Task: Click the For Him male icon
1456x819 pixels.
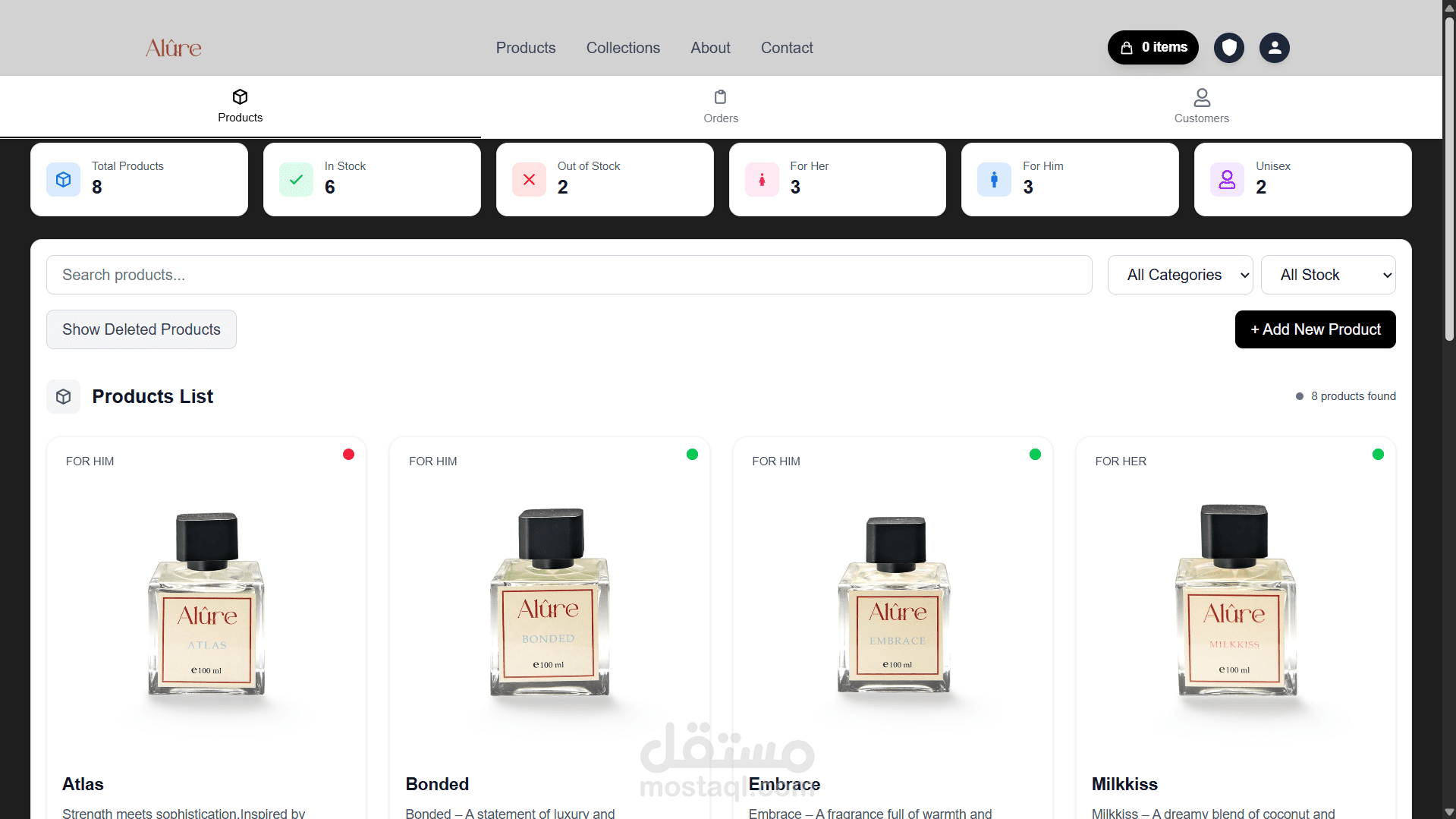Action: (x=994, y=180)
